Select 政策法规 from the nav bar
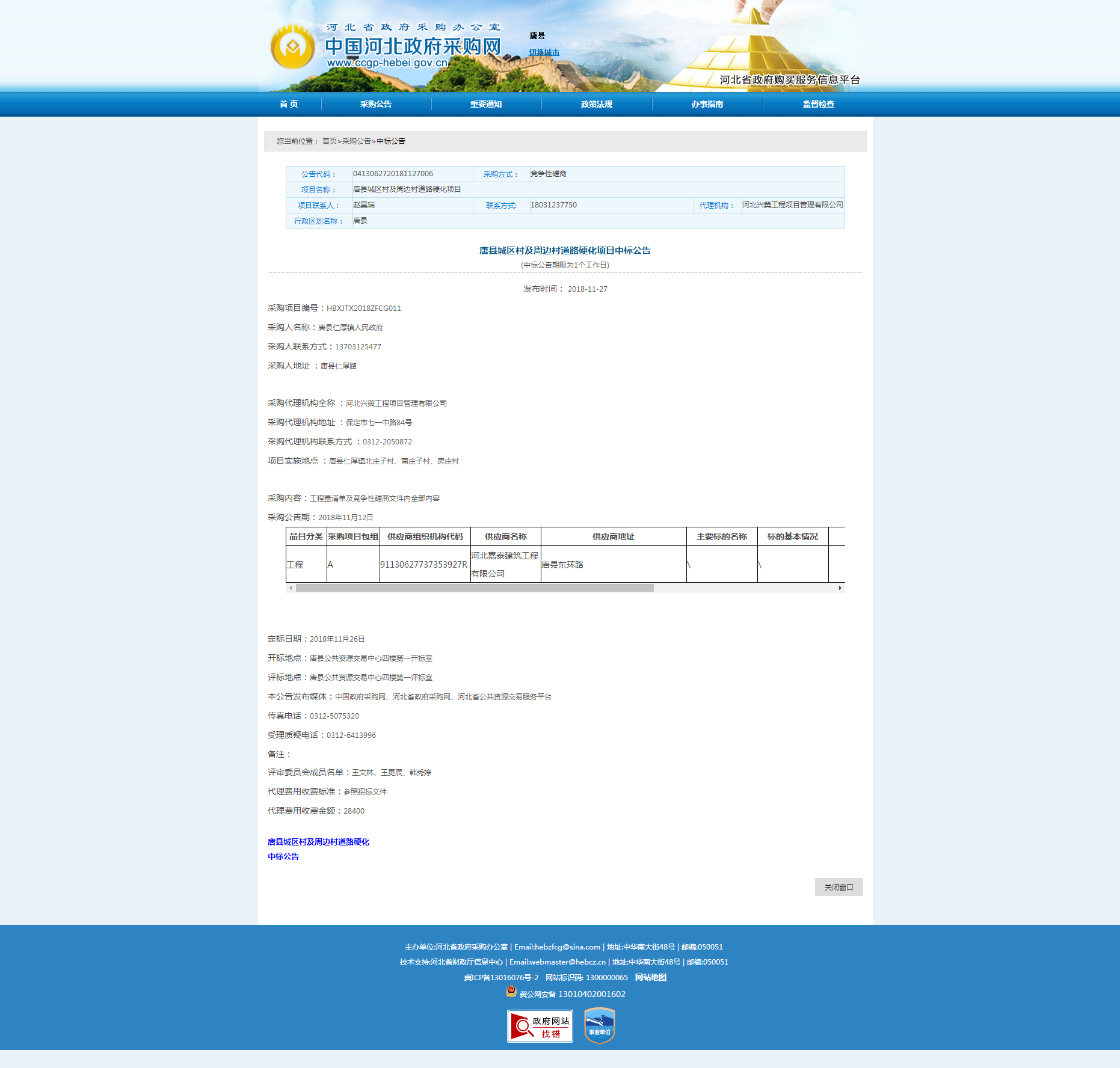Screen dimensions: 1120x1068 pyautogui.click(x=597, y=105)
